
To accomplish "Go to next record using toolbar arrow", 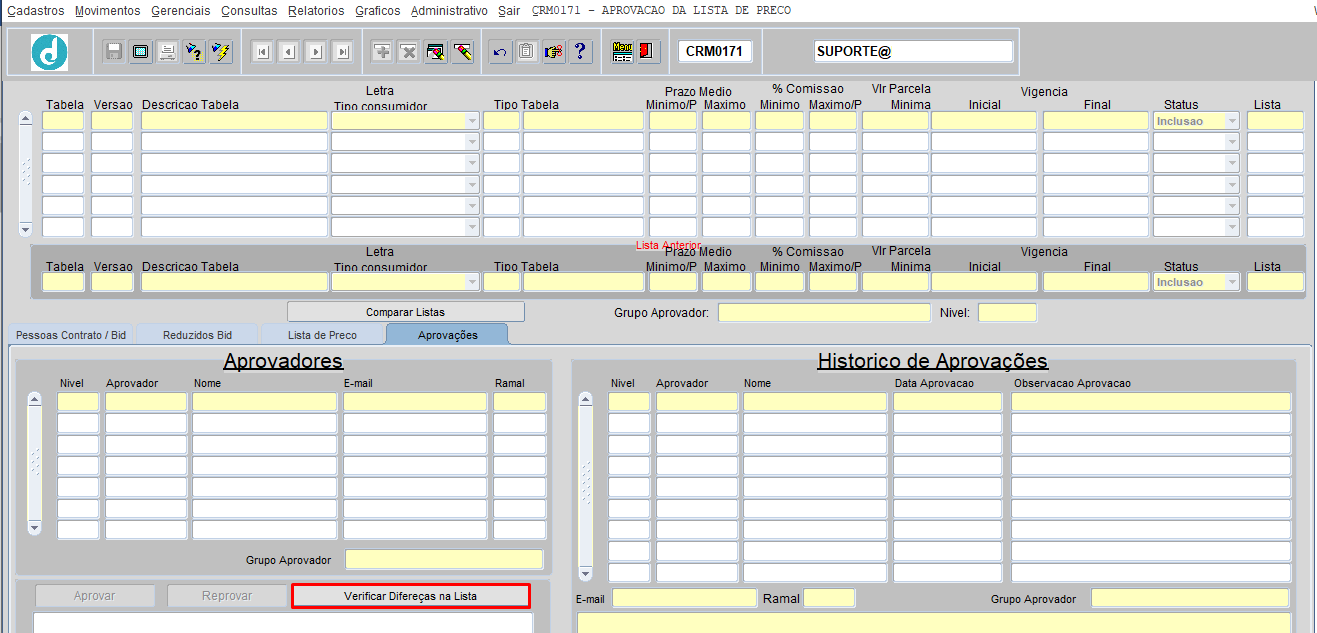I will [x=316, y=52].
